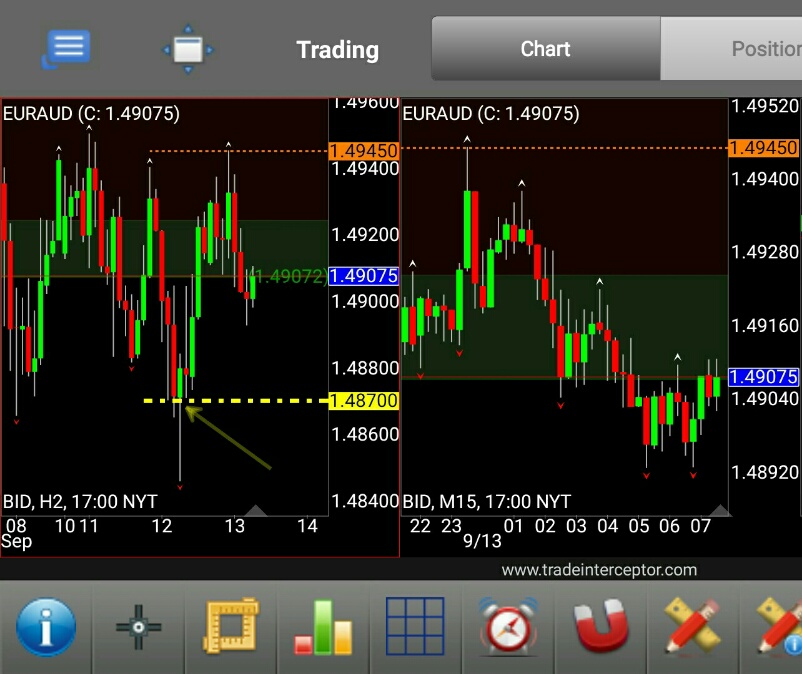802x674 pixels.
Task: Open the bar chart indicators icon
Action: (x=323, y=627)
